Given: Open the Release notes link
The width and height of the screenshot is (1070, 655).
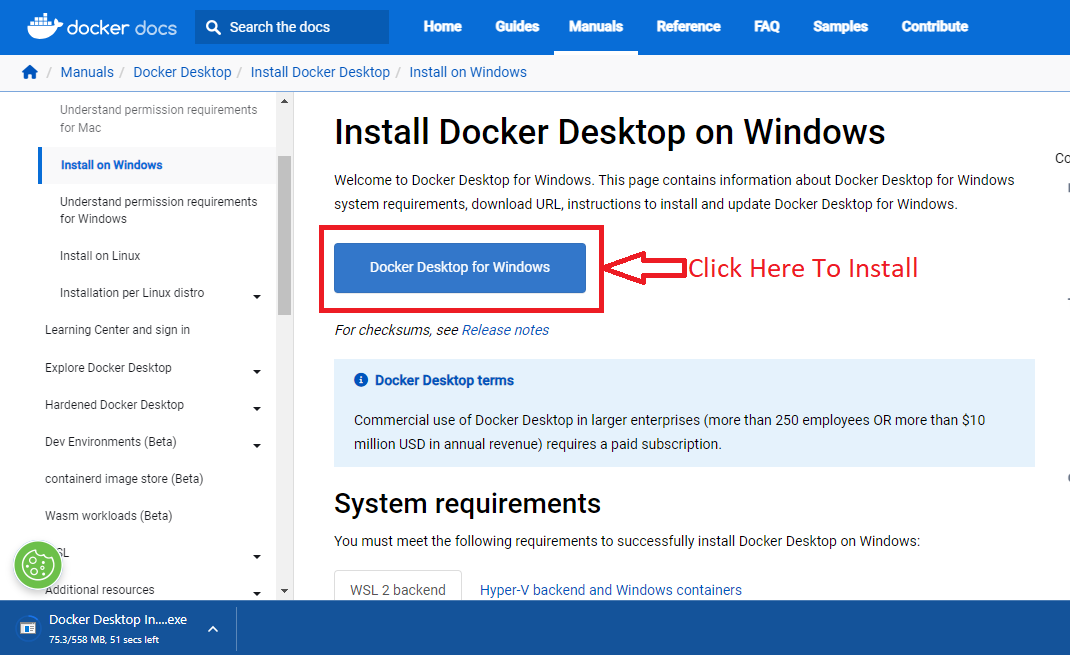Looking at the screenshot, I should pos(505,330).
